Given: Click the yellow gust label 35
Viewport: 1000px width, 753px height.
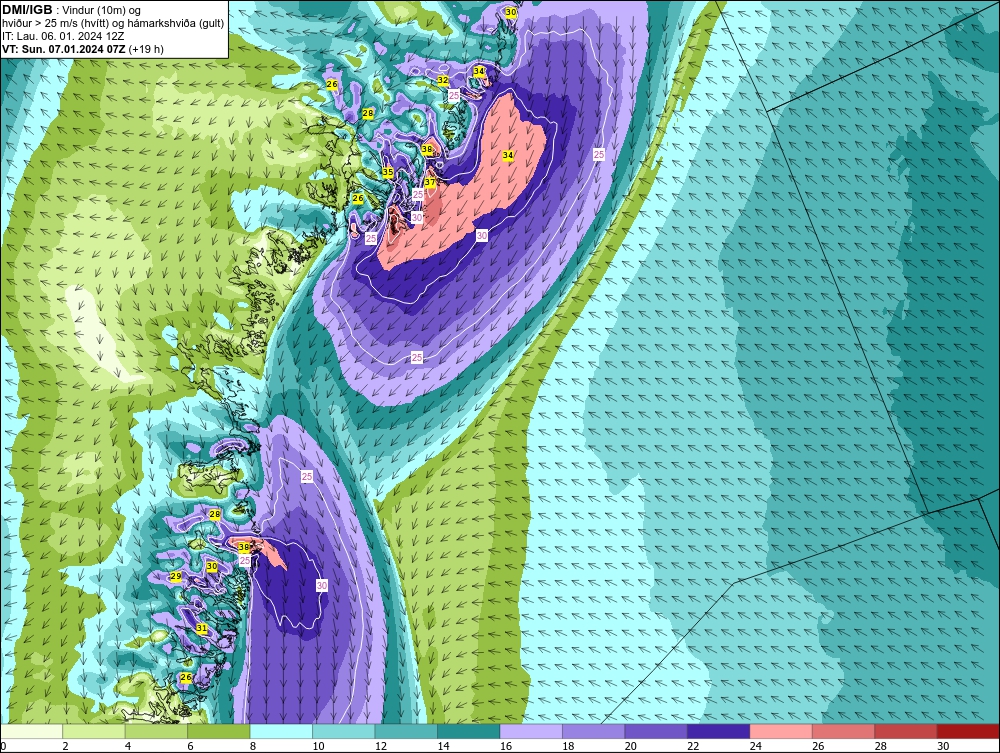Looking at the screenshot, I should point(388,172).
